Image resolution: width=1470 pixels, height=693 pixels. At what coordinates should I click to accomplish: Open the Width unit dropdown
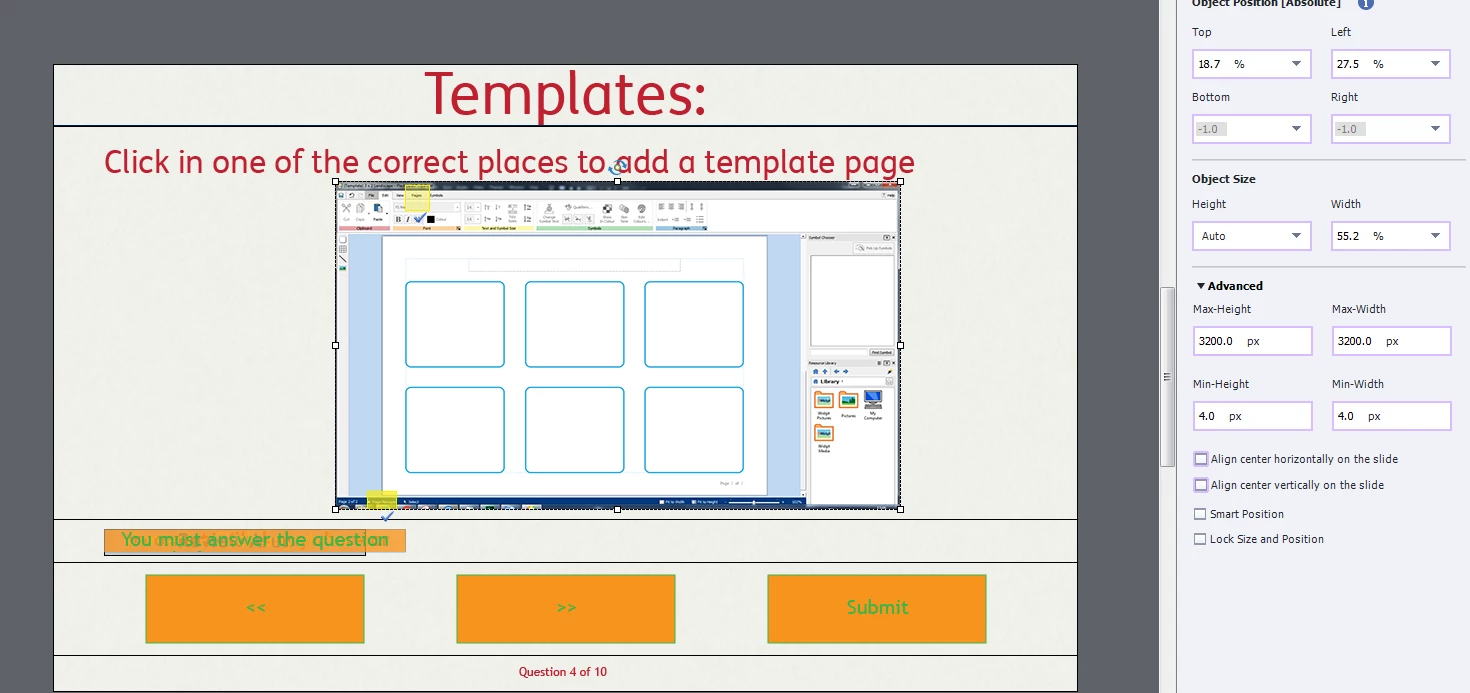[x=1436, y=236]
